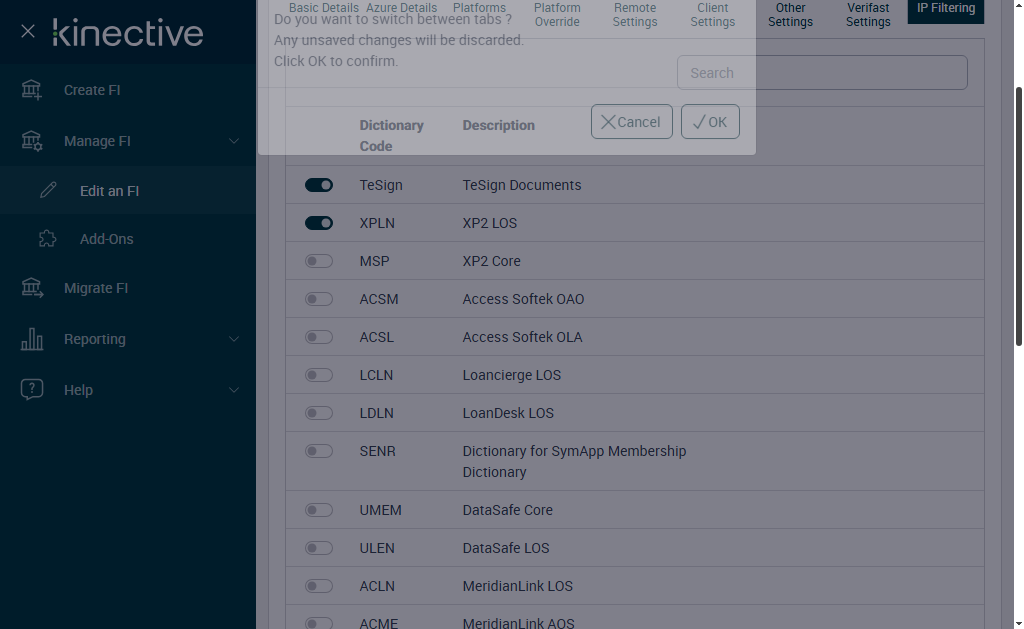The height and width of the screenshot is (629, 1024).
Task: Collapse the Manage FI chevron
Action: 233,141
